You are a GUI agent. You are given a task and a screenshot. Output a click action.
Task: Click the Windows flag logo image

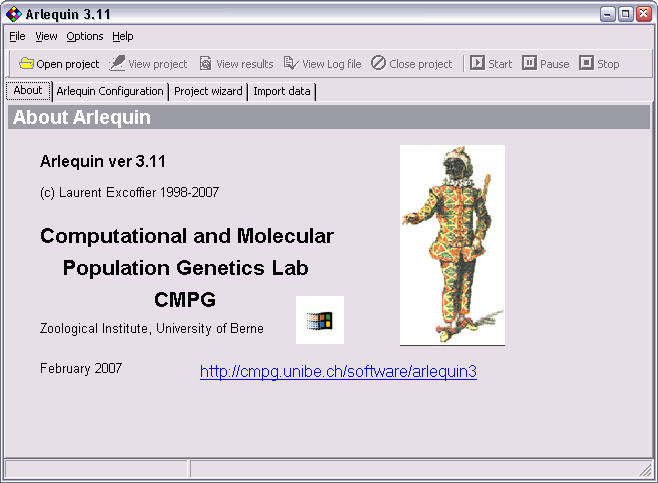pos(320,320)
